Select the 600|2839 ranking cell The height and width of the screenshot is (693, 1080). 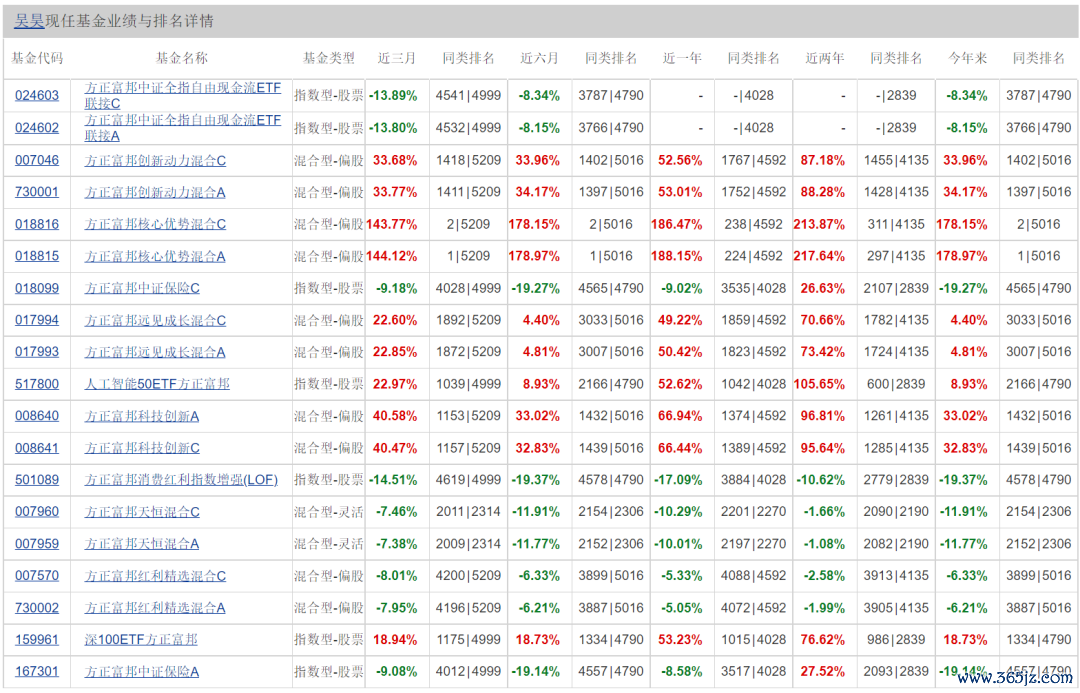coord(896,384)
